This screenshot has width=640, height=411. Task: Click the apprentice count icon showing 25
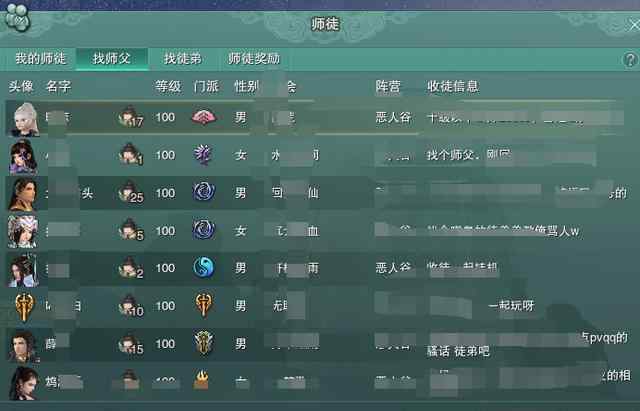pos(131,193)
